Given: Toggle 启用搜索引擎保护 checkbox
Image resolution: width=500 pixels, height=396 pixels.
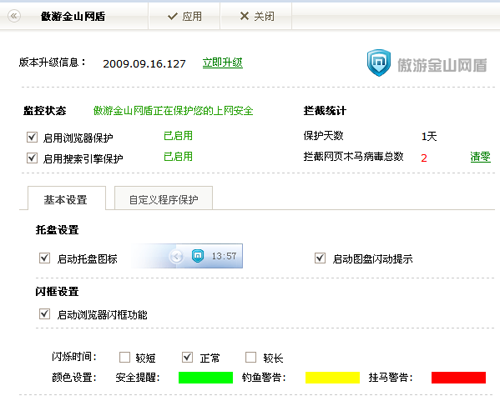Looking at the screenshot, I should pyautogui.click(x=32, y=158).
